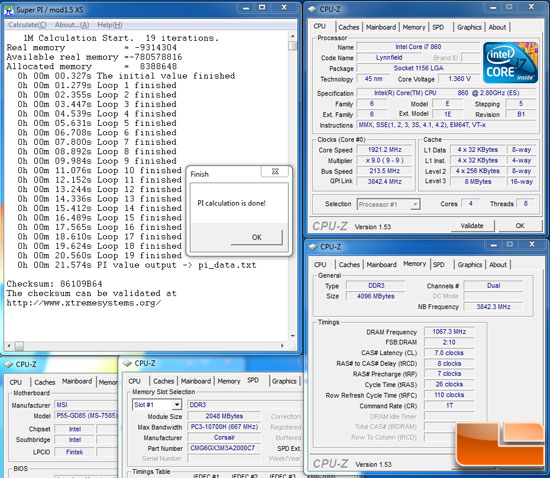The image size is (550, 478).
Task: Switch to Graphics tab in top CPU-Z window
Action: click(x=469, y=27)
